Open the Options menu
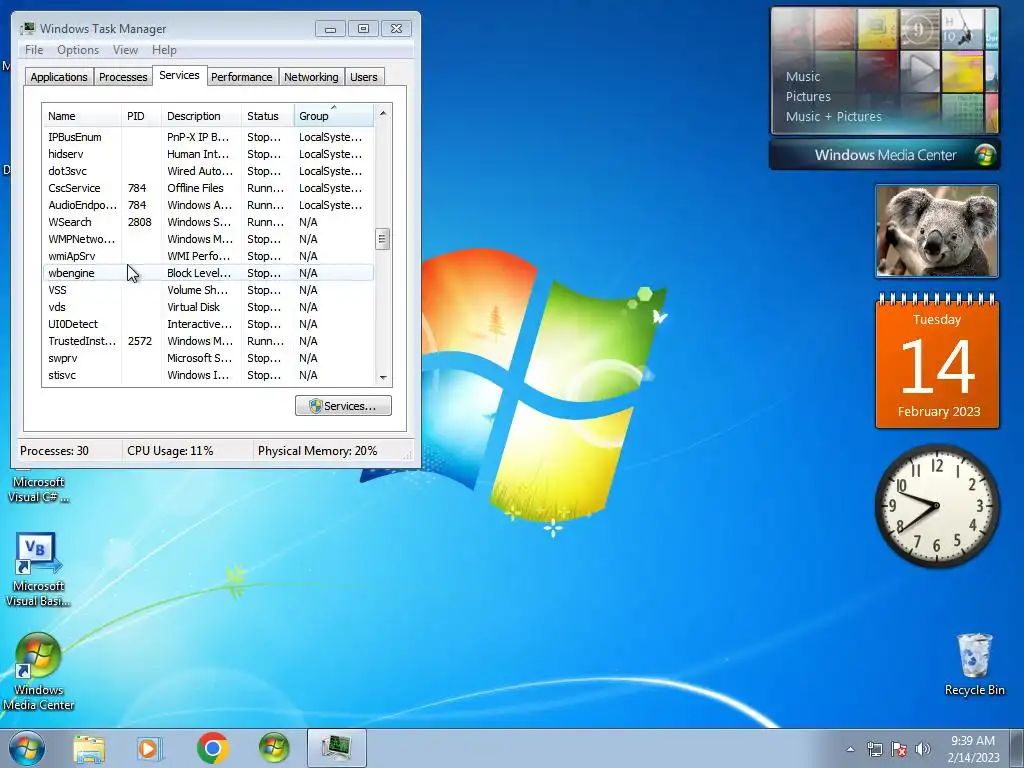This screenshot has width=1024, height=768. point(78,50)
